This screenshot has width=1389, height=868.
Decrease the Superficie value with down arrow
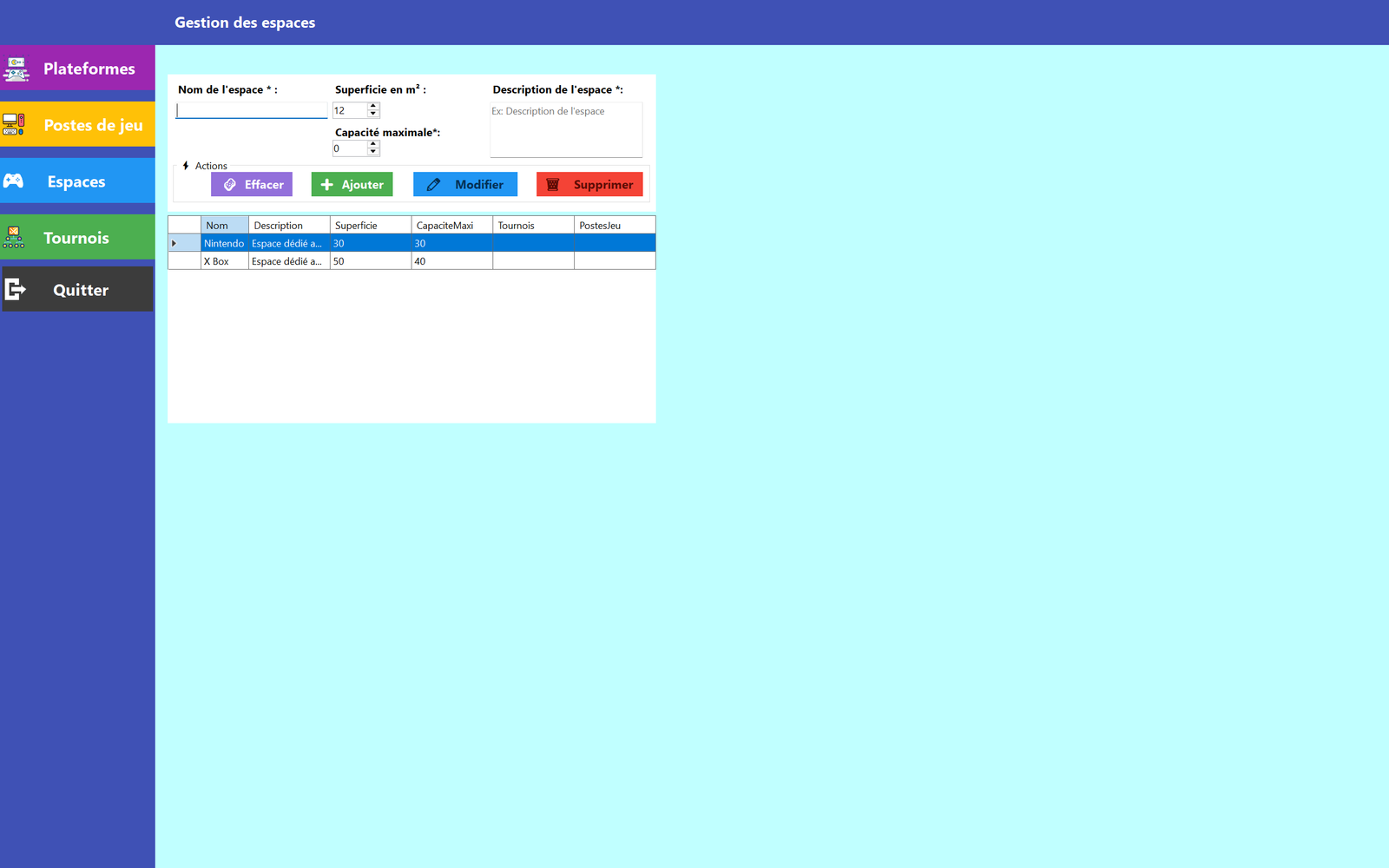point(373,114)
